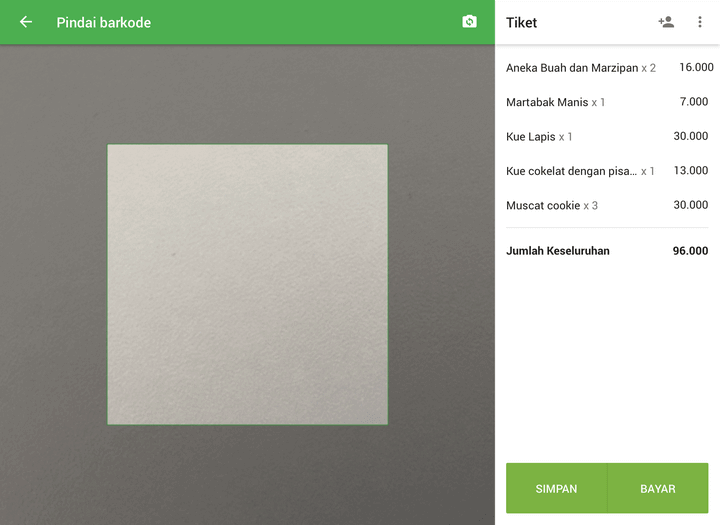Click the Tiket header label

coord(521,22)
